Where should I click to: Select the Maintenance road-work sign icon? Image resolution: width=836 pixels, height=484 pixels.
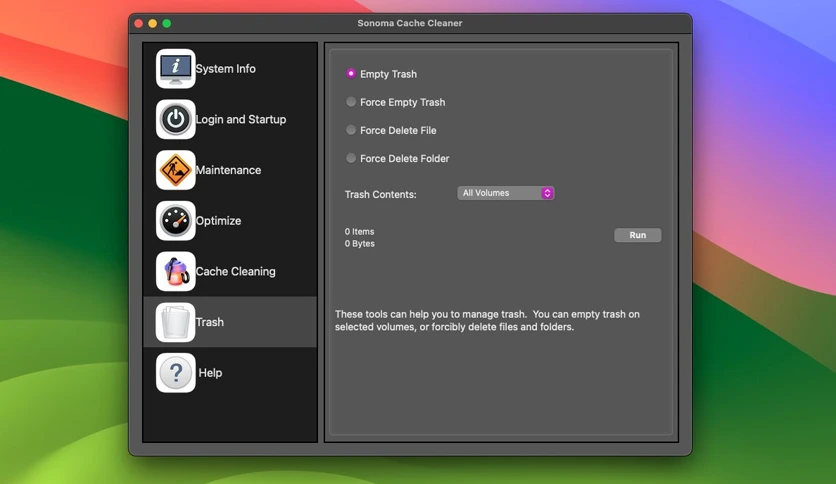point(175,170)
